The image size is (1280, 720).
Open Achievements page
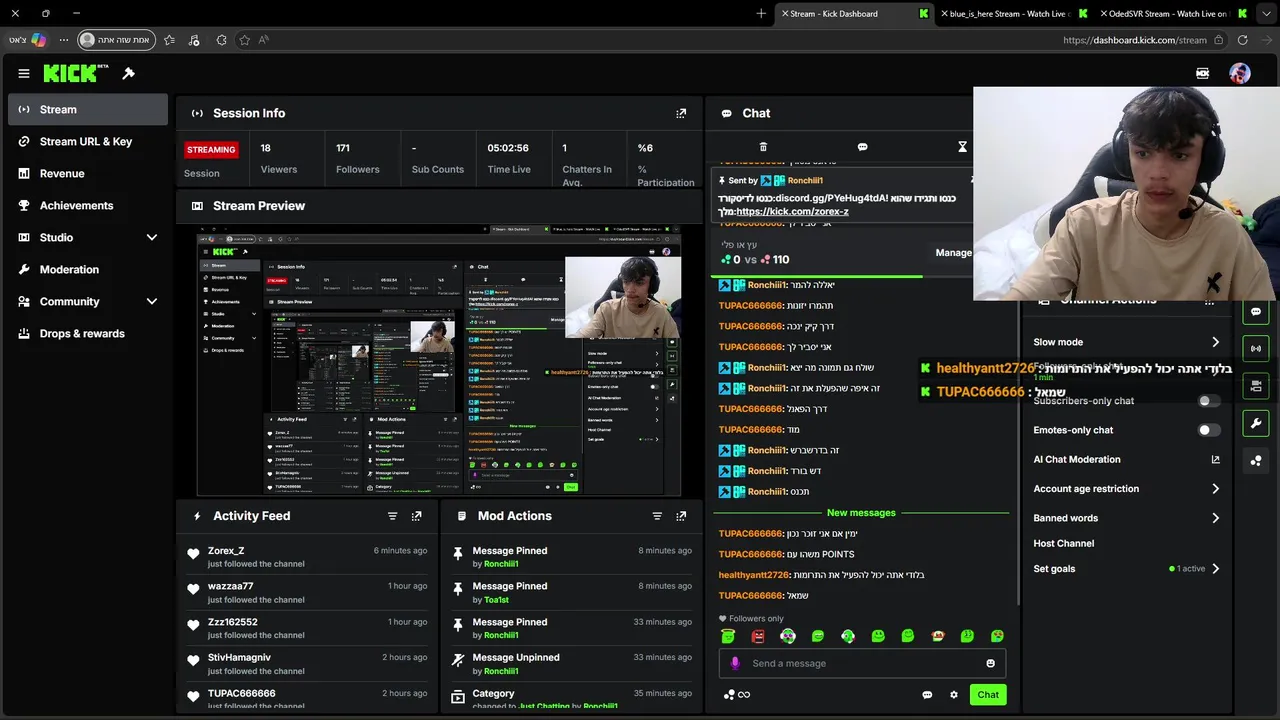(x=88, y=205)
